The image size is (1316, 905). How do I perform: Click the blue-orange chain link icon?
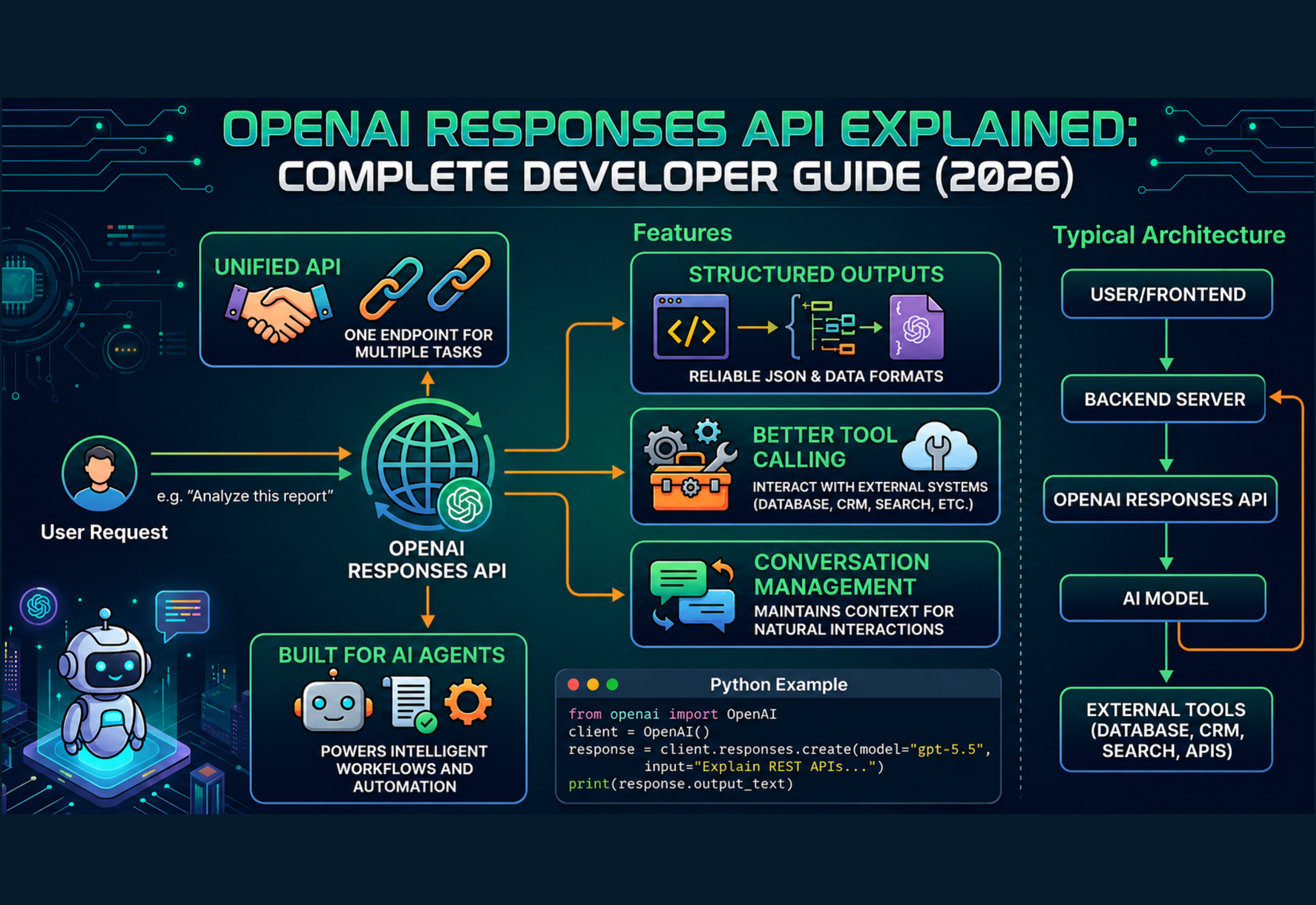(x=459, y=280)
